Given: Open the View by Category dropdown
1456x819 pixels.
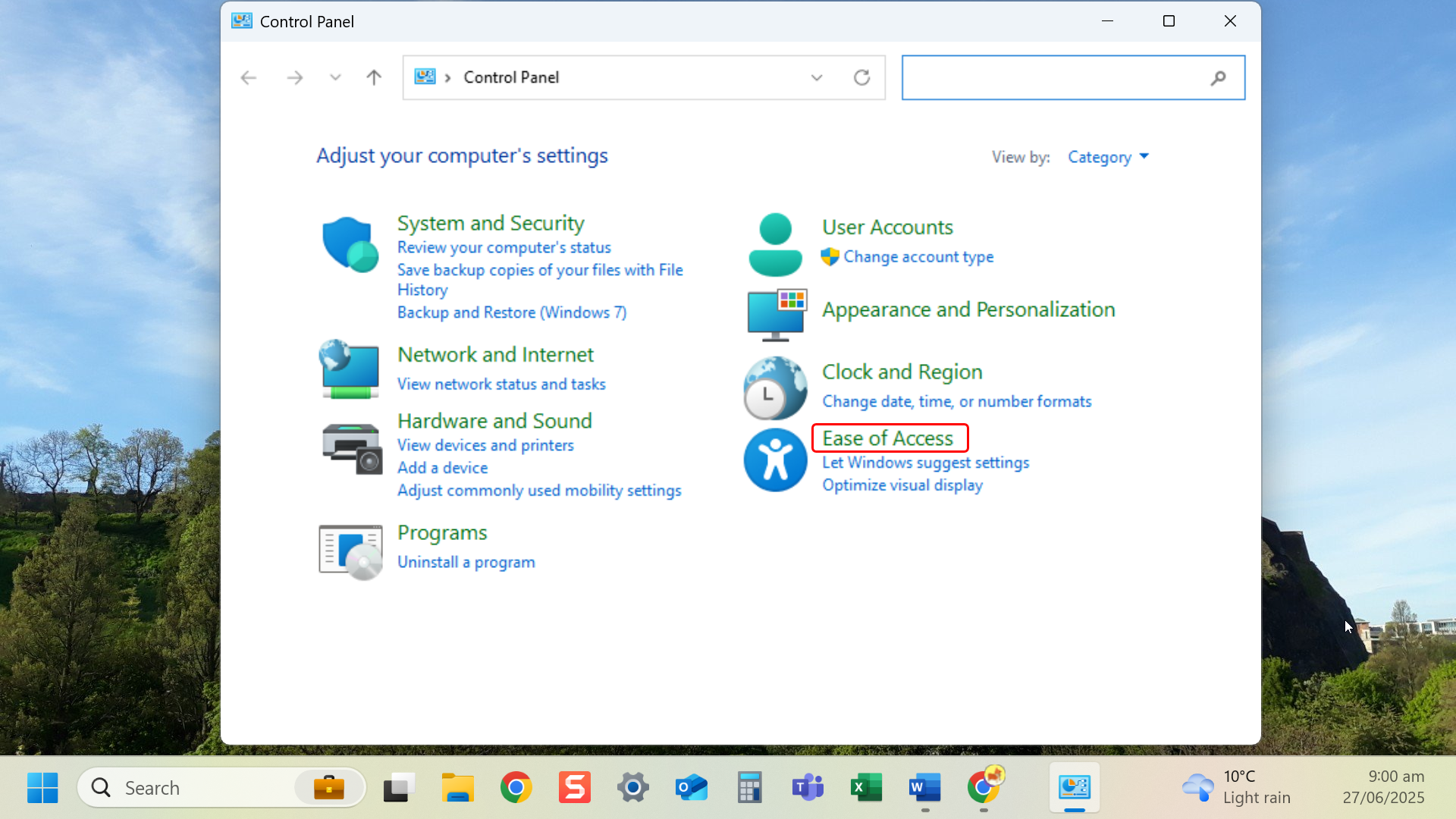Looking at the screenshot, I should tap(1108, 157).
